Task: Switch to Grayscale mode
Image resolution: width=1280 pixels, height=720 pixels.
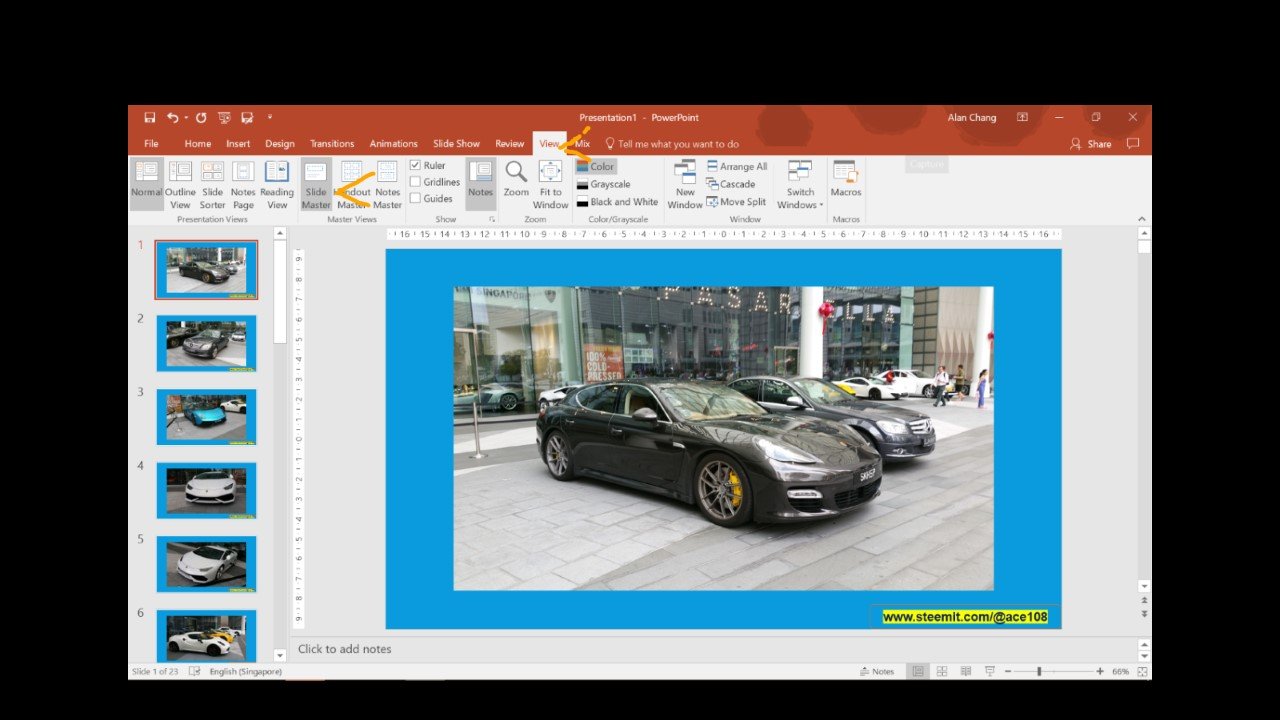Action: tap(603, 184)
